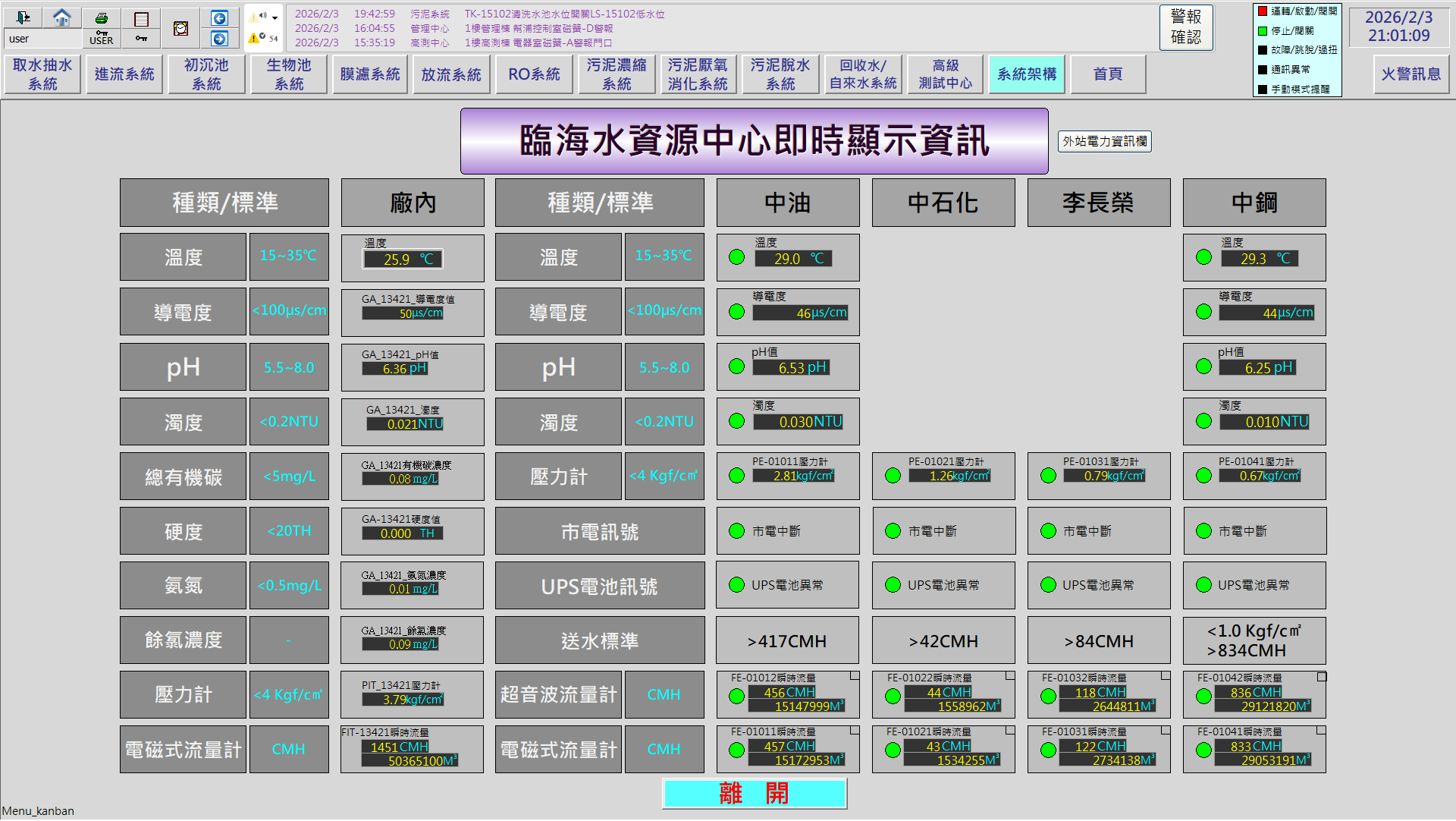Viewport: 1456px width, 821px height.
Task: Go to previous page with back arrow
Action: click(x=219, y=18)
